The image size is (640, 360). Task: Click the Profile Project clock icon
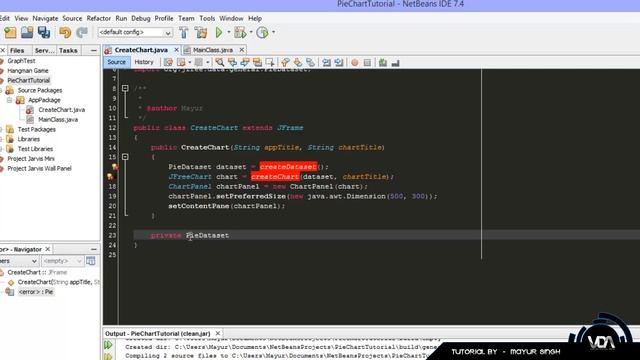[262, 32]
